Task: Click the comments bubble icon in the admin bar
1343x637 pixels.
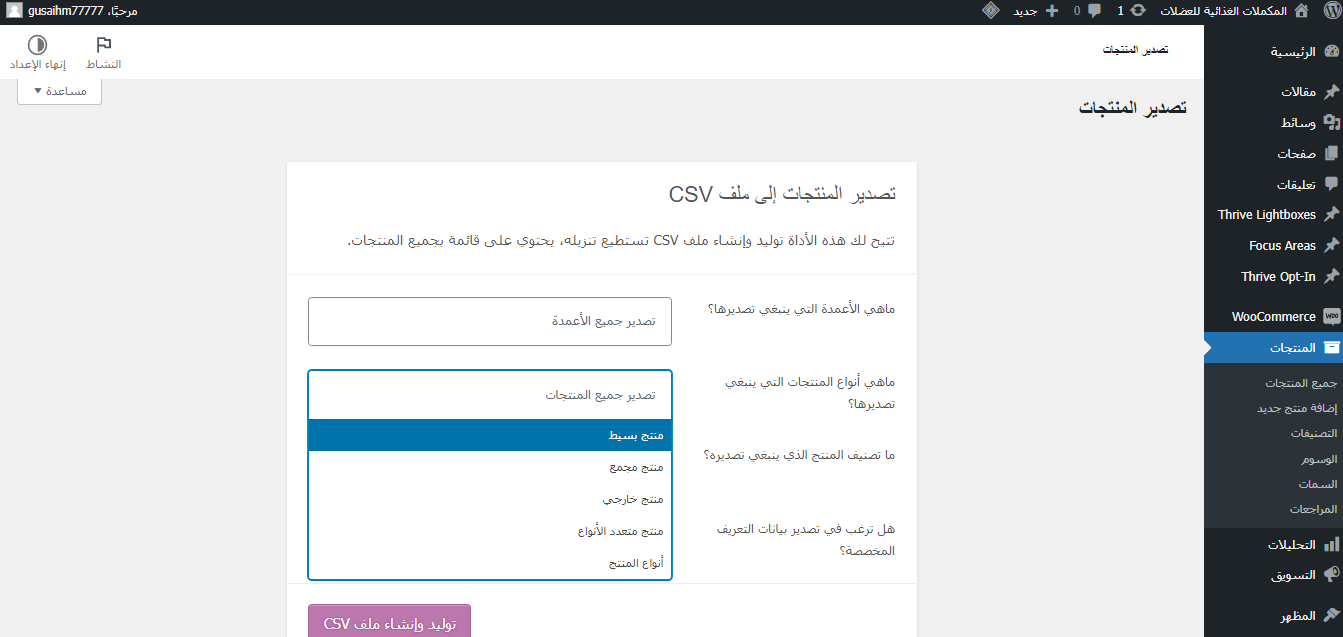Action: point(1093,11)
